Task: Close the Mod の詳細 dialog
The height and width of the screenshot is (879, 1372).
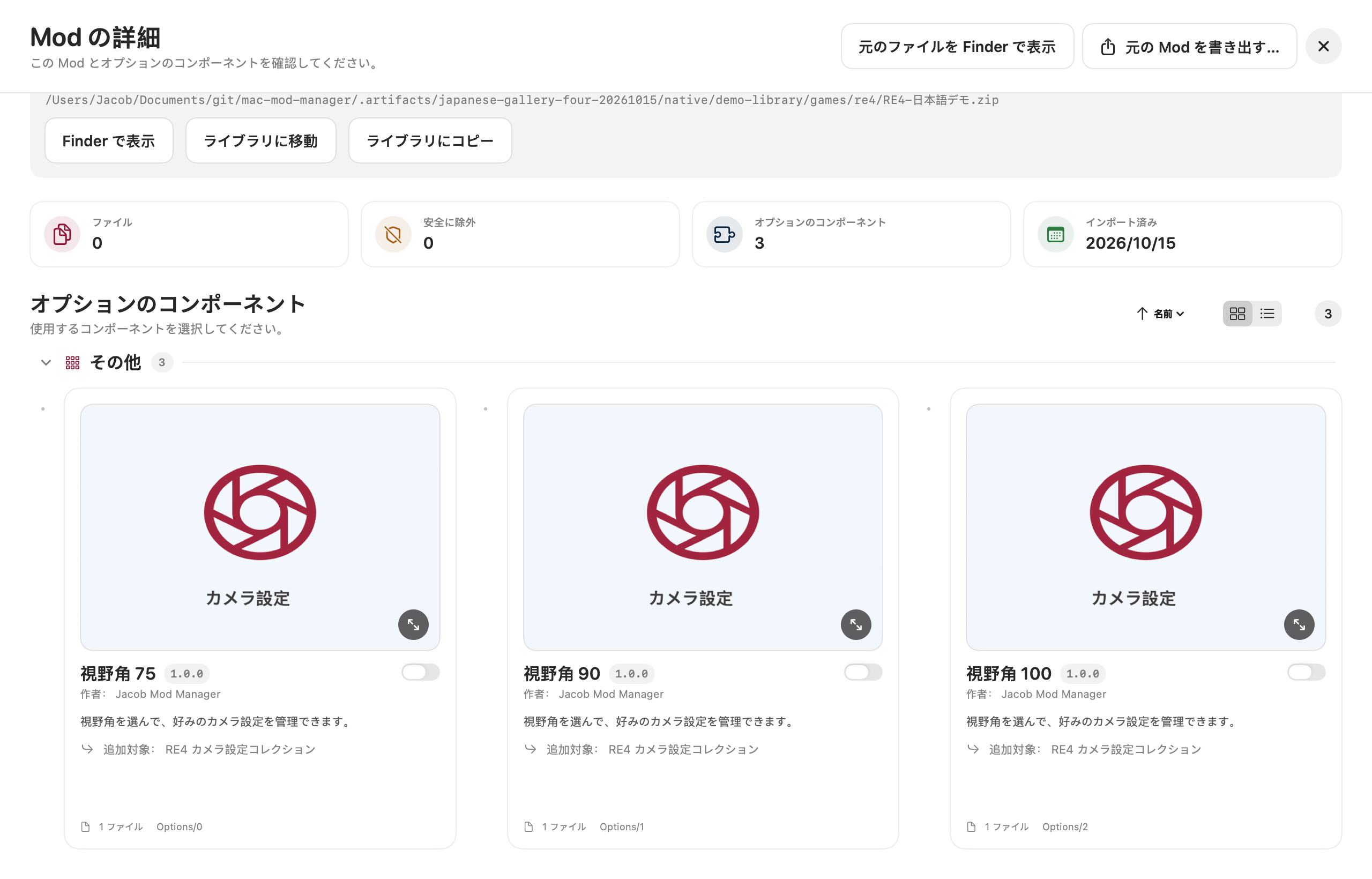Action: [x=1323, y=46]
